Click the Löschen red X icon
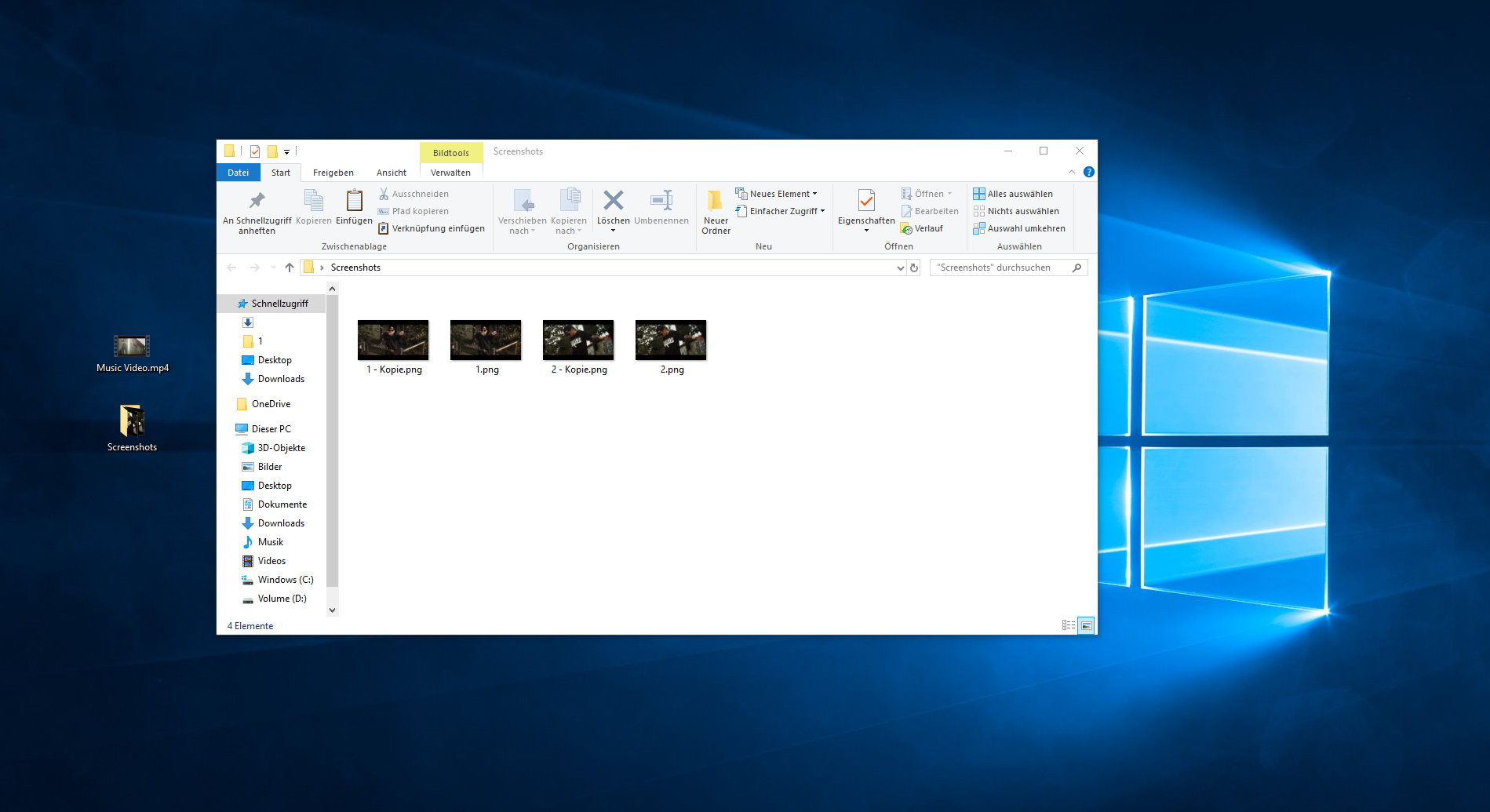 (x=614, y=200)
